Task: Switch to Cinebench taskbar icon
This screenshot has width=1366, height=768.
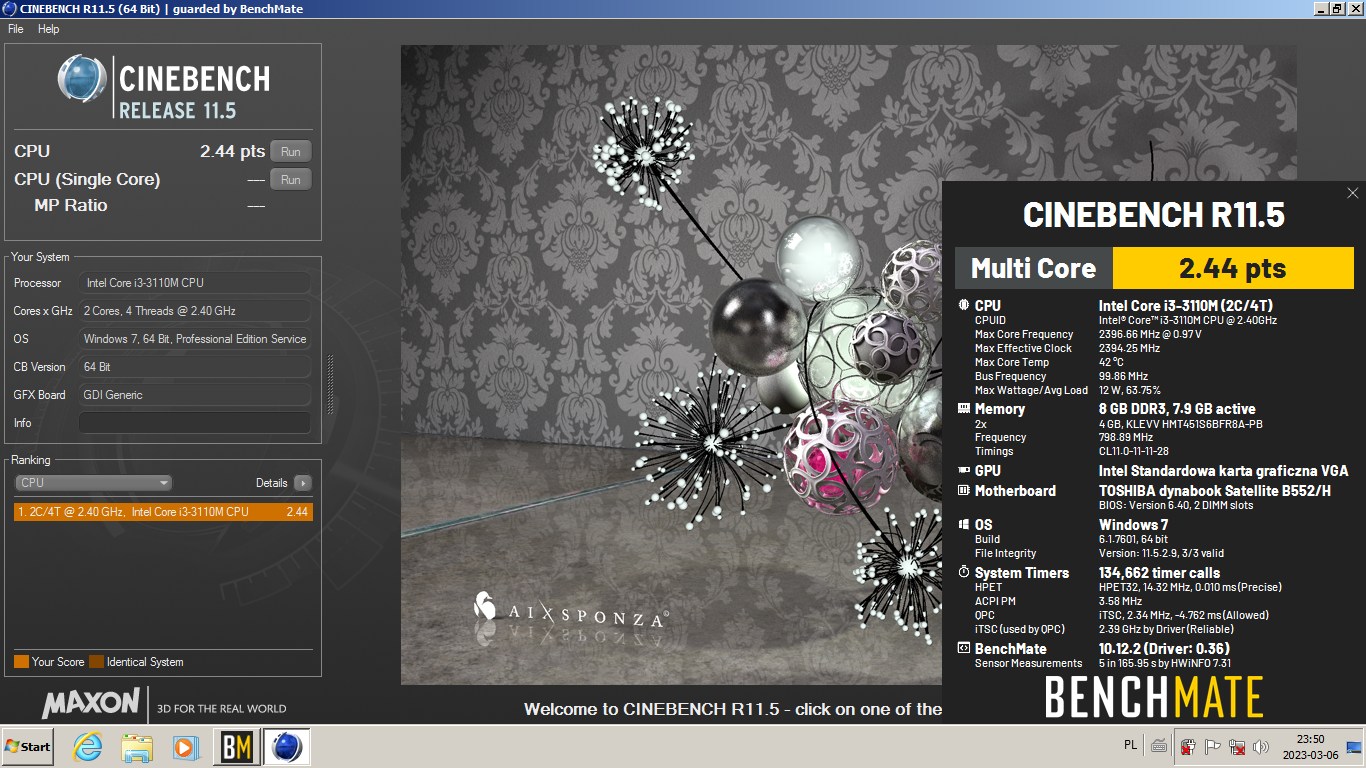Action: tap(287, 747)
